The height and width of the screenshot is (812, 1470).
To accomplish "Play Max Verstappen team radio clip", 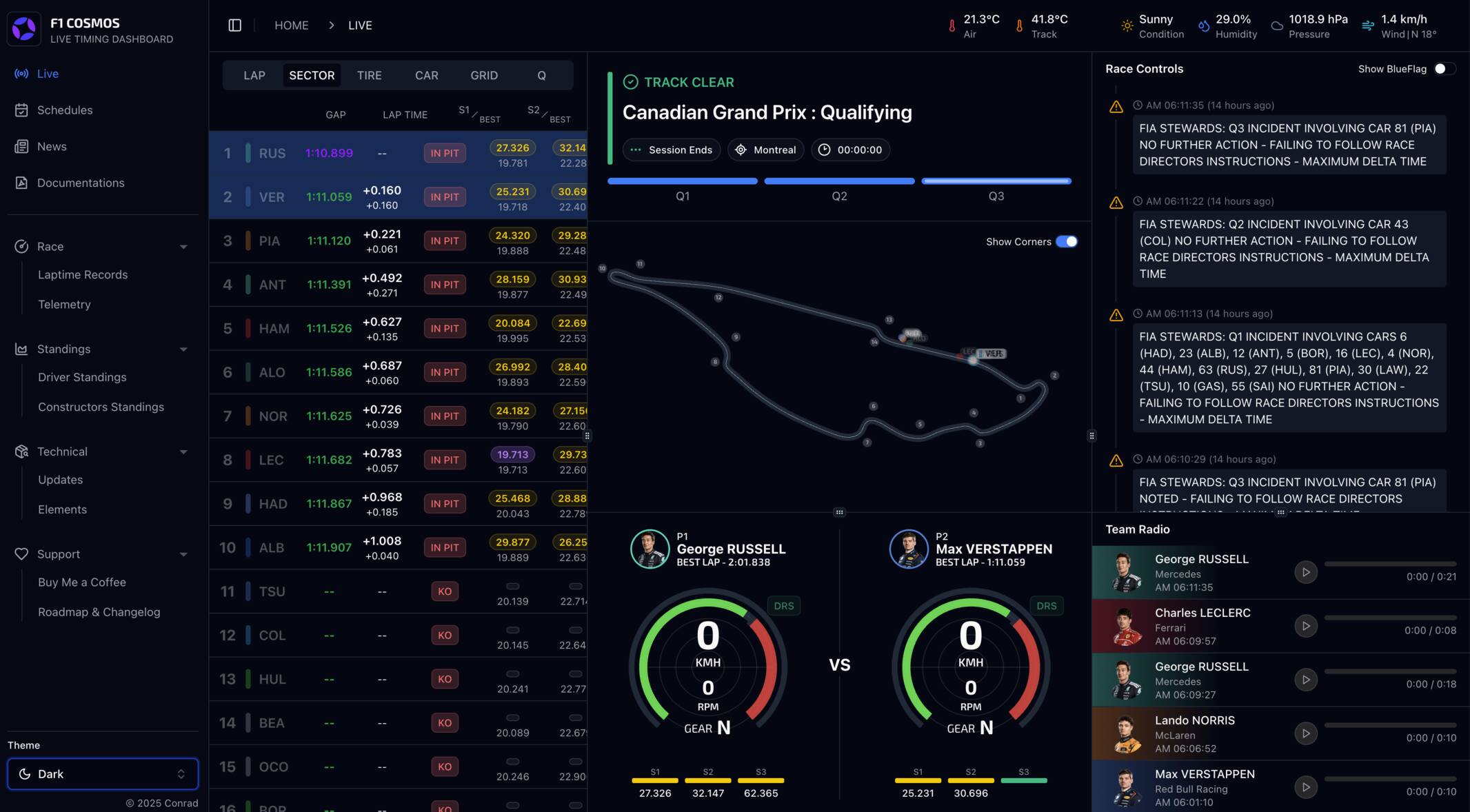I will pyautogui.click(x=1305, y=787).
